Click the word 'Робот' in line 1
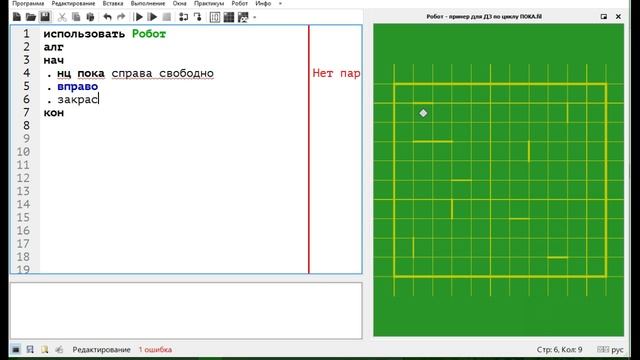Screen dimensions: 640x360 (149, 34)
